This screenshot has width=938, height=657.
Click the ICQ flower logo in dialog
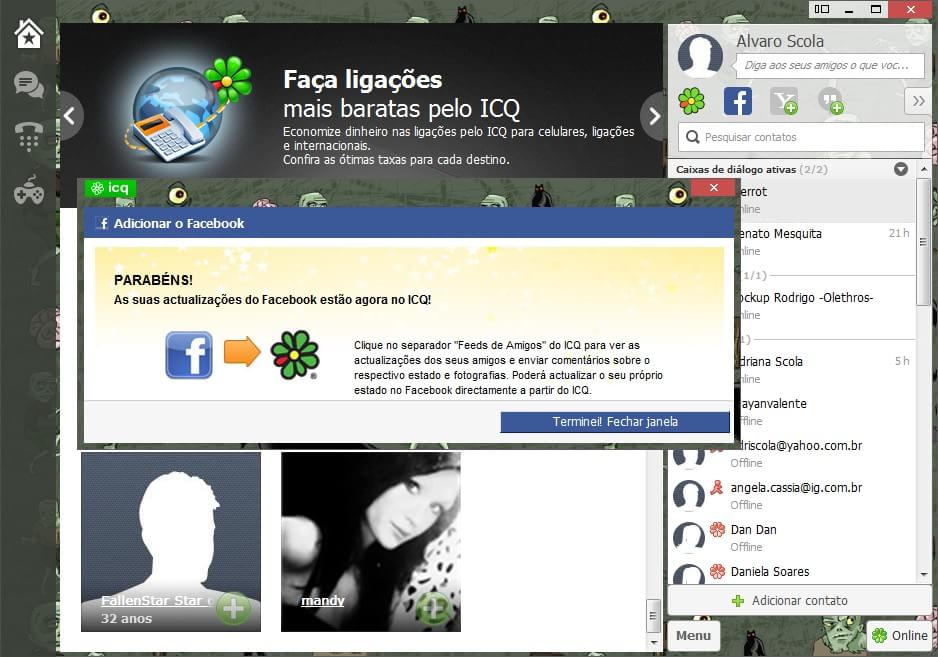pyautogui.click(x=295, y=355)
